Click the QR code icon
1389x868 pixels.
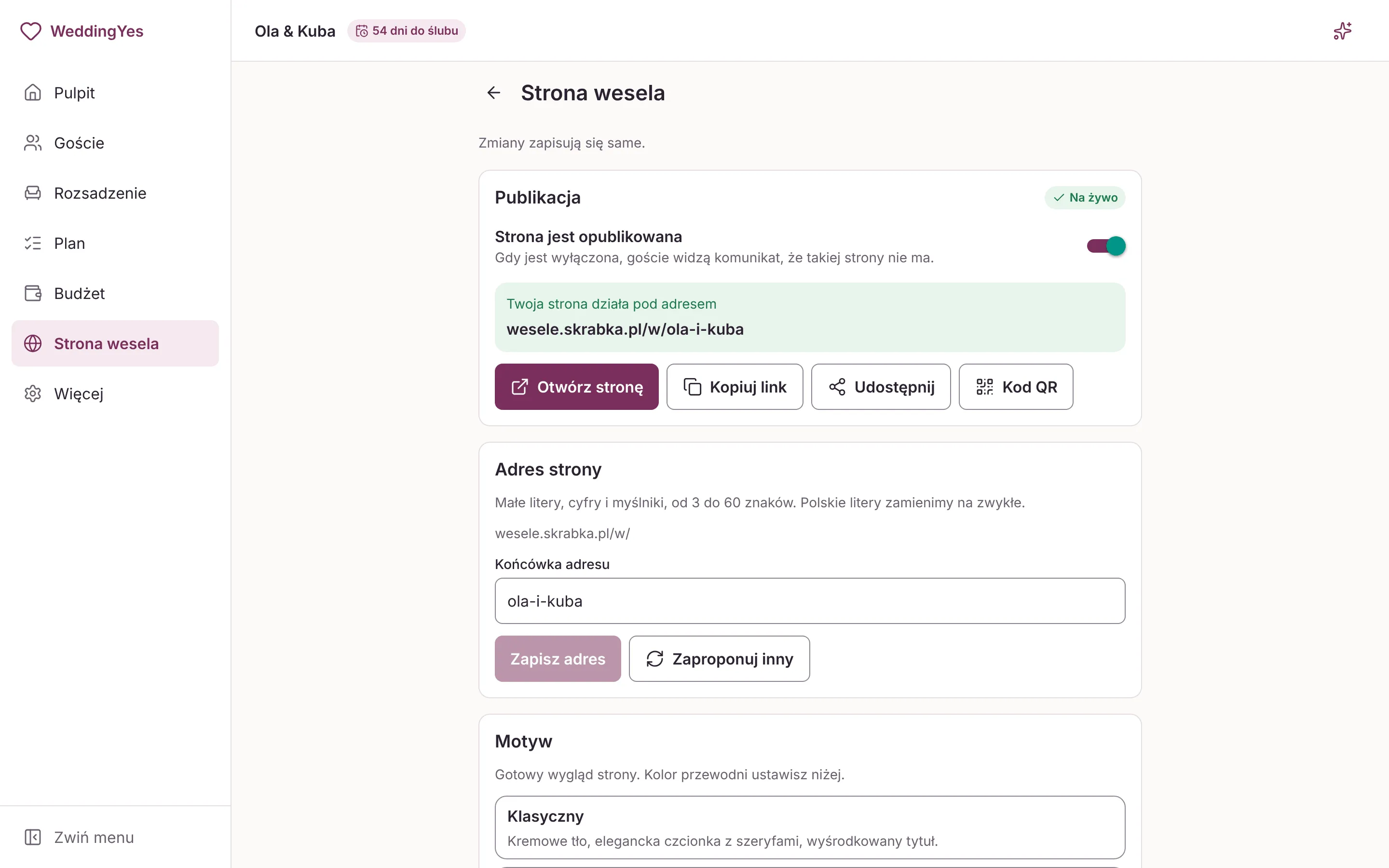(985, 387)
